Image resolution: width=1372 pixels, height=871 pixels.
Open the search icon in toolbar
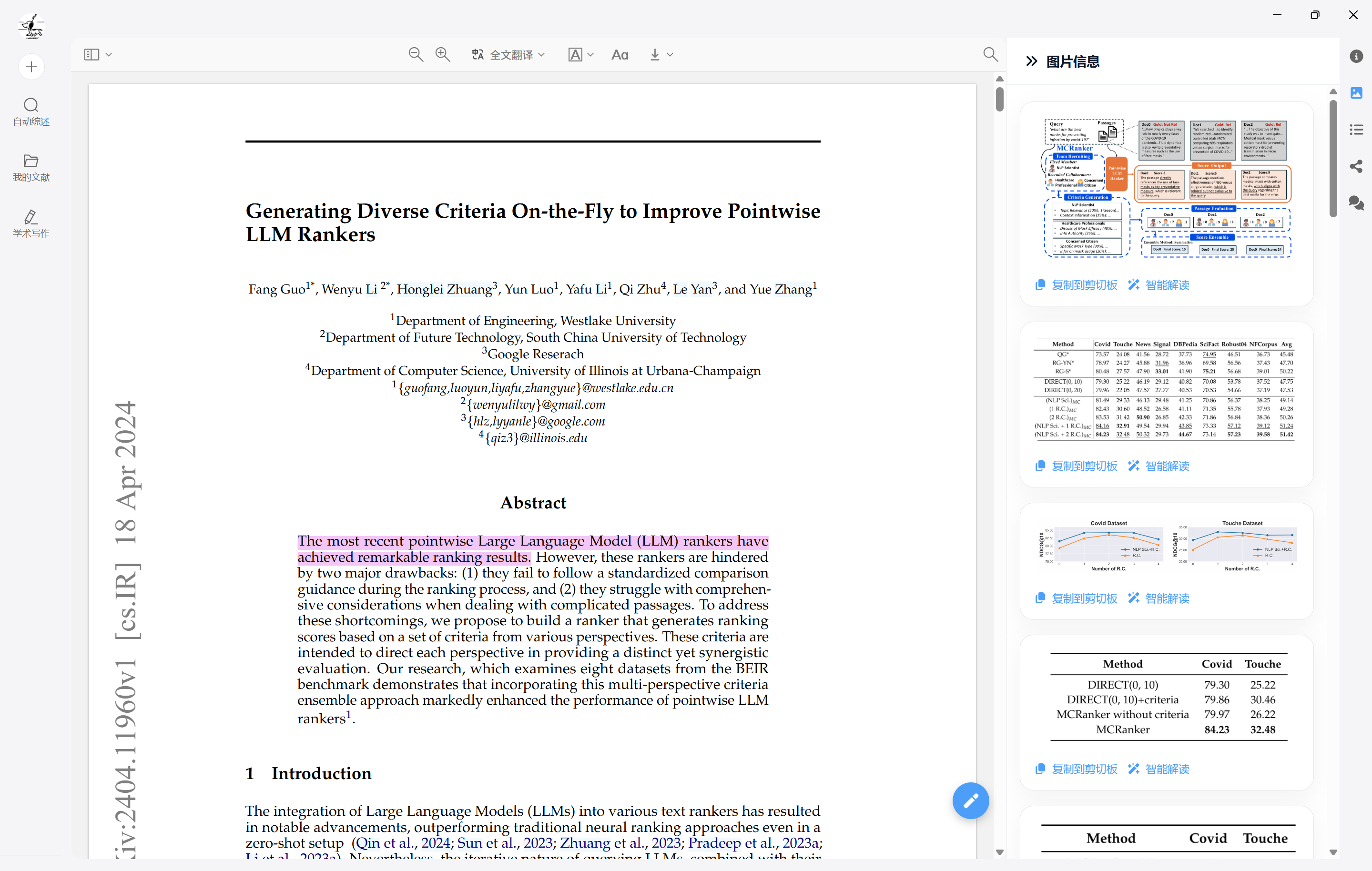click(x=990, y=54)
